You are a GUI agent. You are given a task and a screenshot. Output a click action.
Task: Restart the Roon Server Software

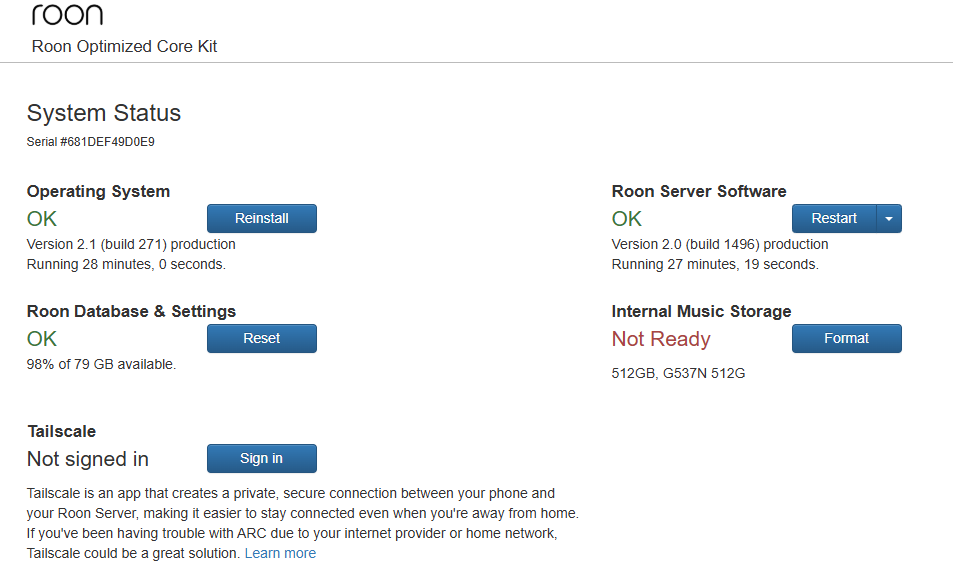click(834, 219)
